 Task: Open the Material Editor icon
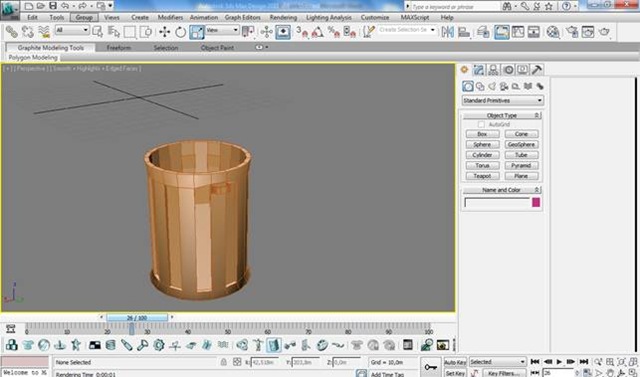click(553, 32)
